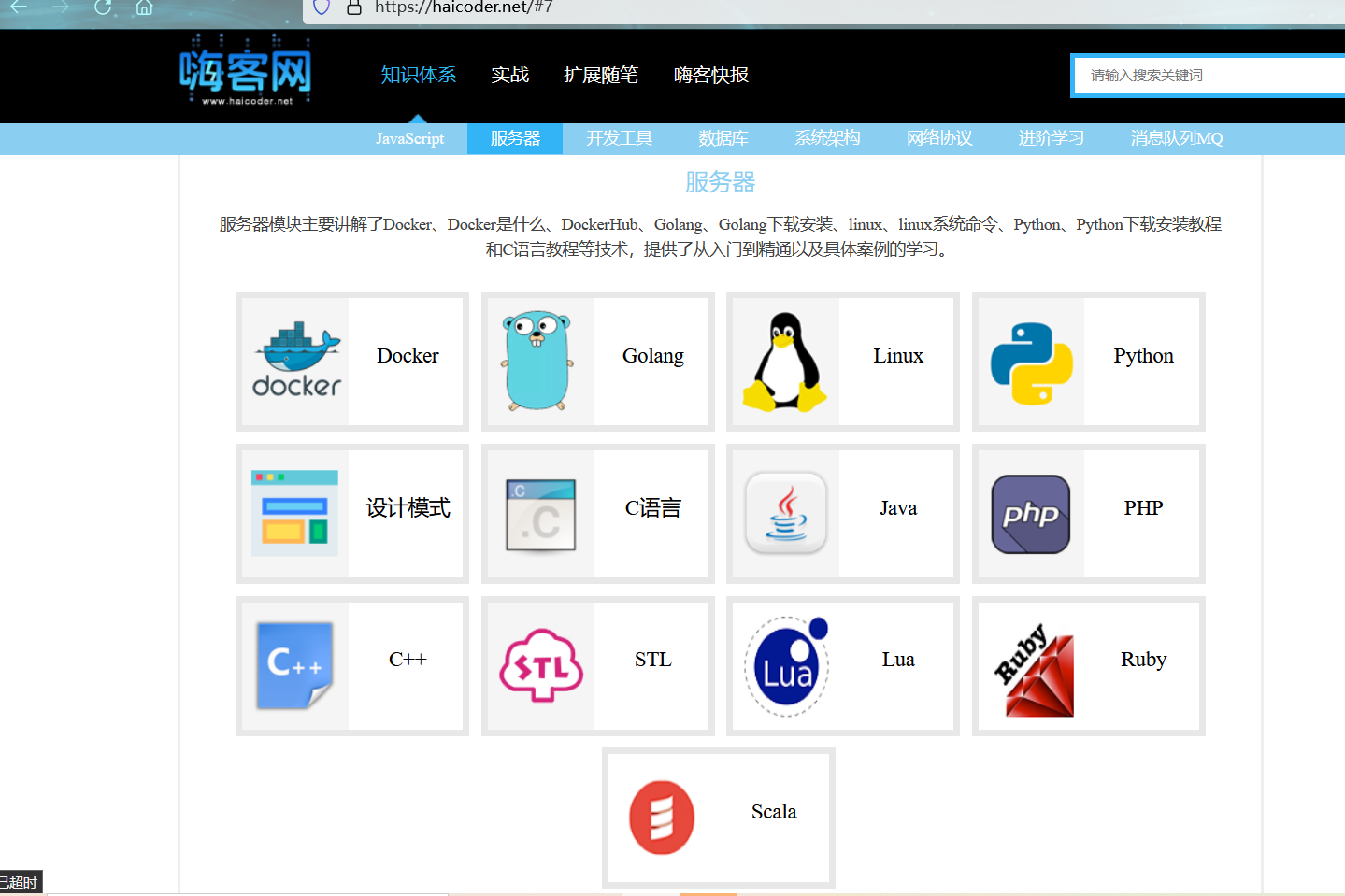Click the 服务器 section heading
The image size is (1345, 896).
[721, 182]
